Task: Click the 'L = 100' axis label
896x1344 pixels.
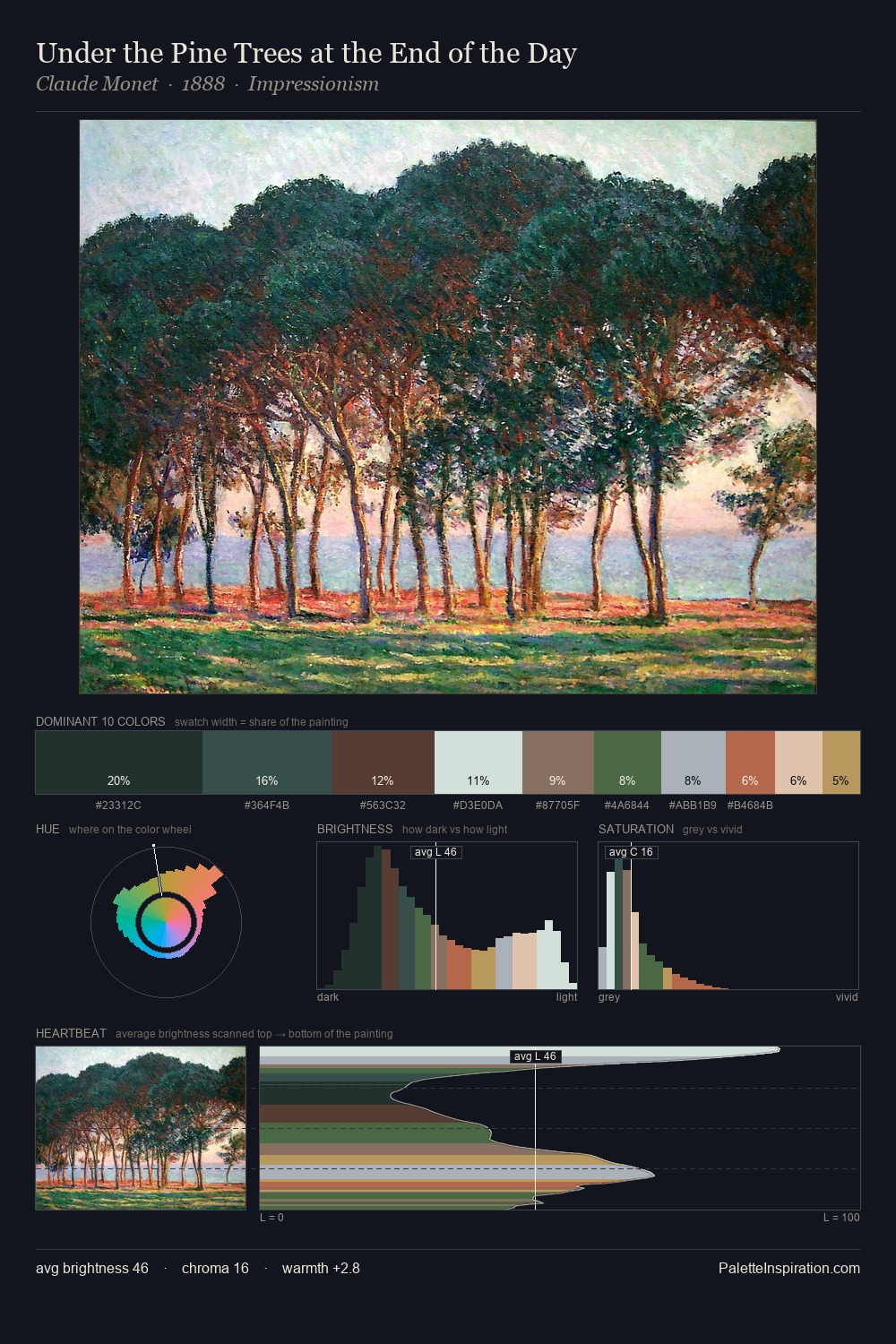Action: click(x=841, y=1218)
